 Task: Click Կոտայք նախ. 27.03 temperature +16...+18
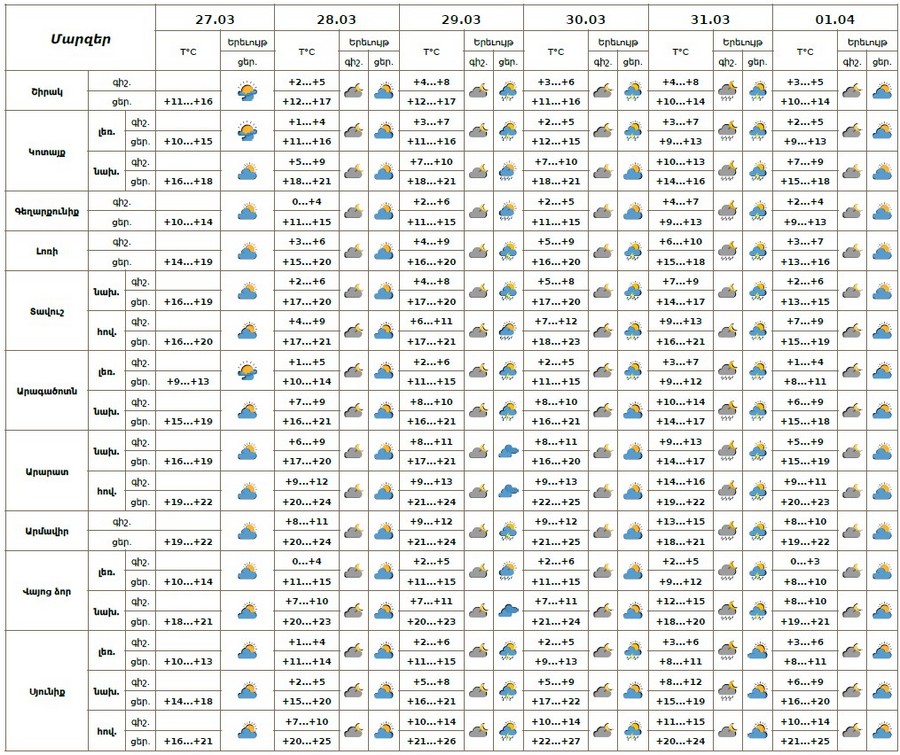(188, 181)
